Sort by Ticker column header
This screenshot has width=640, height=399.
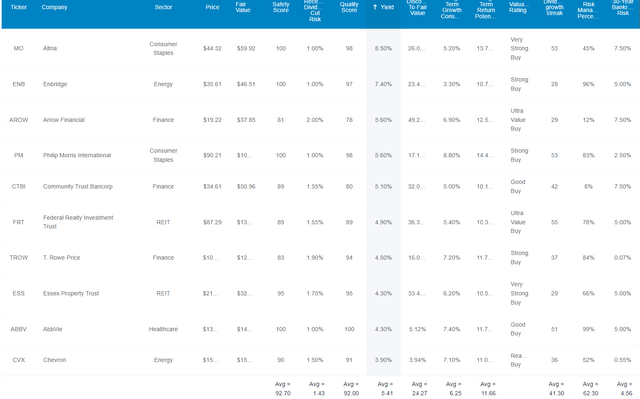pyautogui.click(x=19, y=7)
